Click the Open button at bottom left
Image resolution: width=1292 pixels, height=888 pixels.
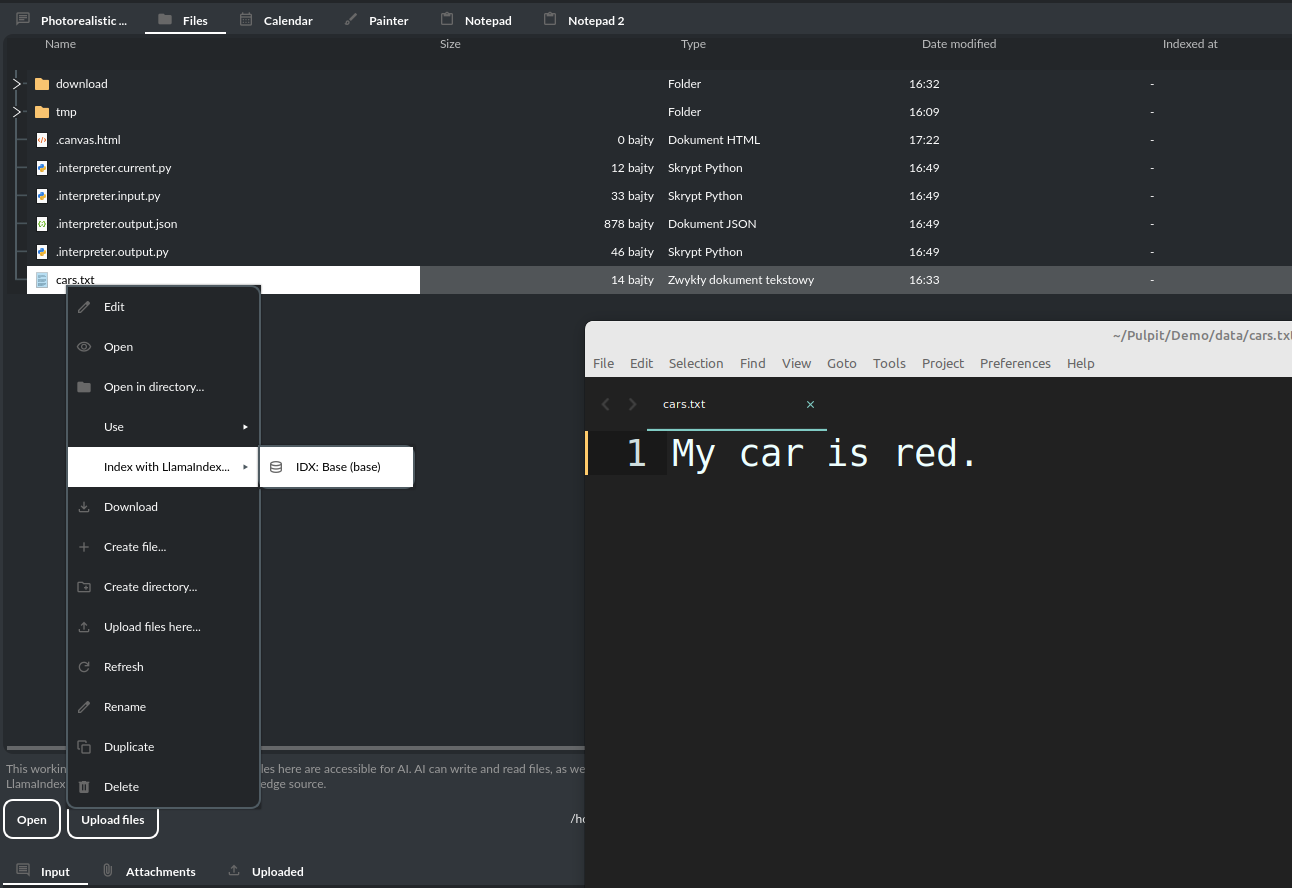pyautogui.click(x=32, y=820)
